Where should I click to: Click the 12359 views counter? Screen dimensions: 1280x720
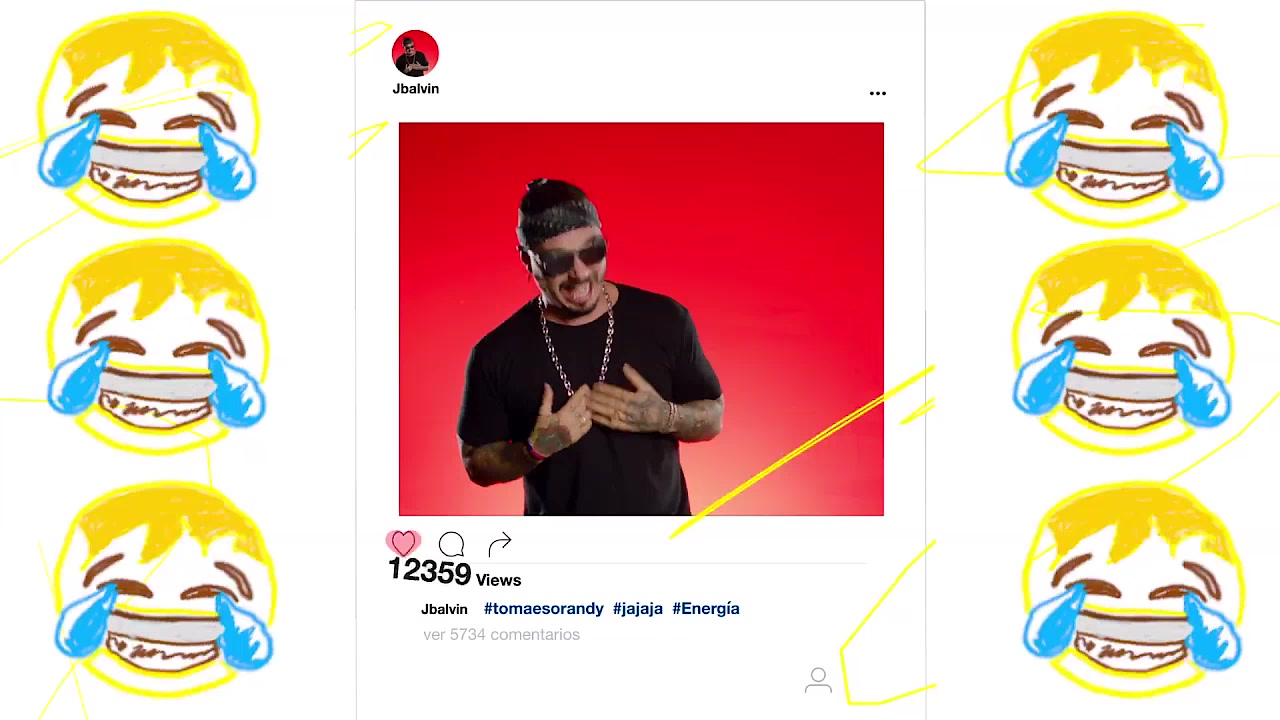point(429,571)
